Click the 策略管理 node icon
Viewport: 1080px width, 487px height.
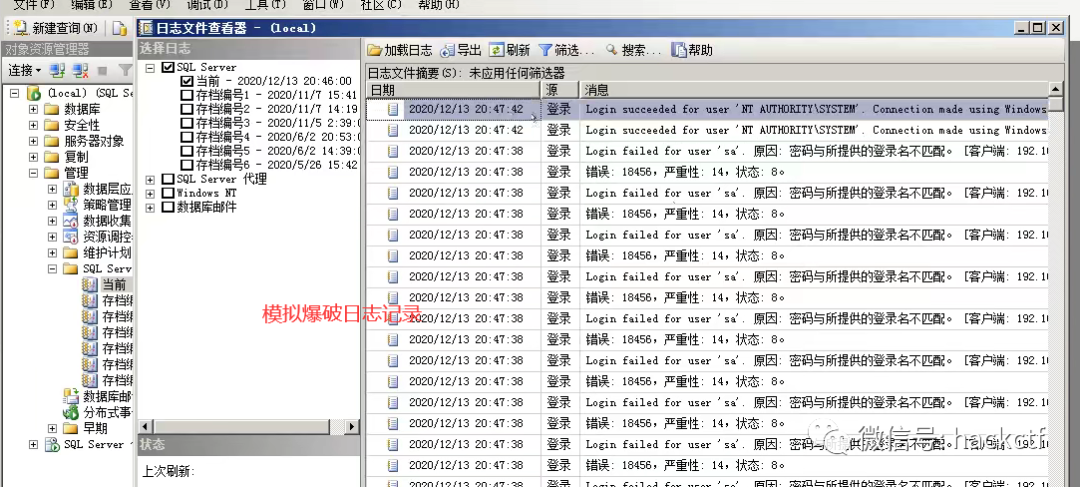pyautogui.click(x=71, y=205)
